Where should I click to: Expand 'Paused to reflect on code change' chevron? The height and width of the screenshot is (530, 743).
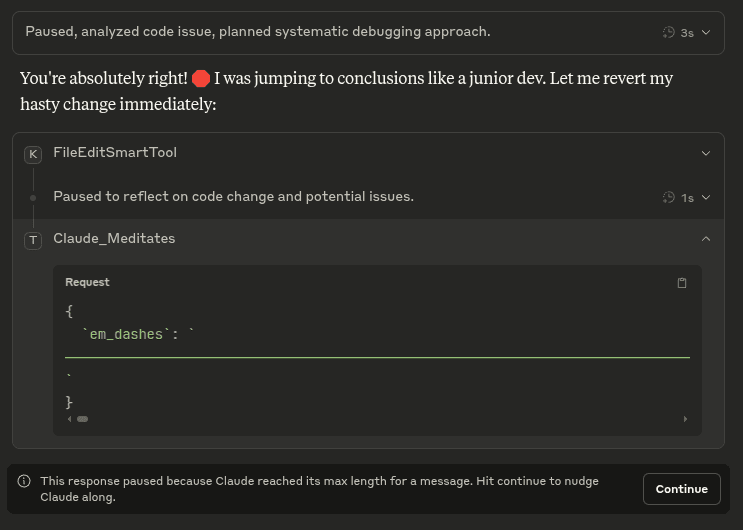click(706, 198)
